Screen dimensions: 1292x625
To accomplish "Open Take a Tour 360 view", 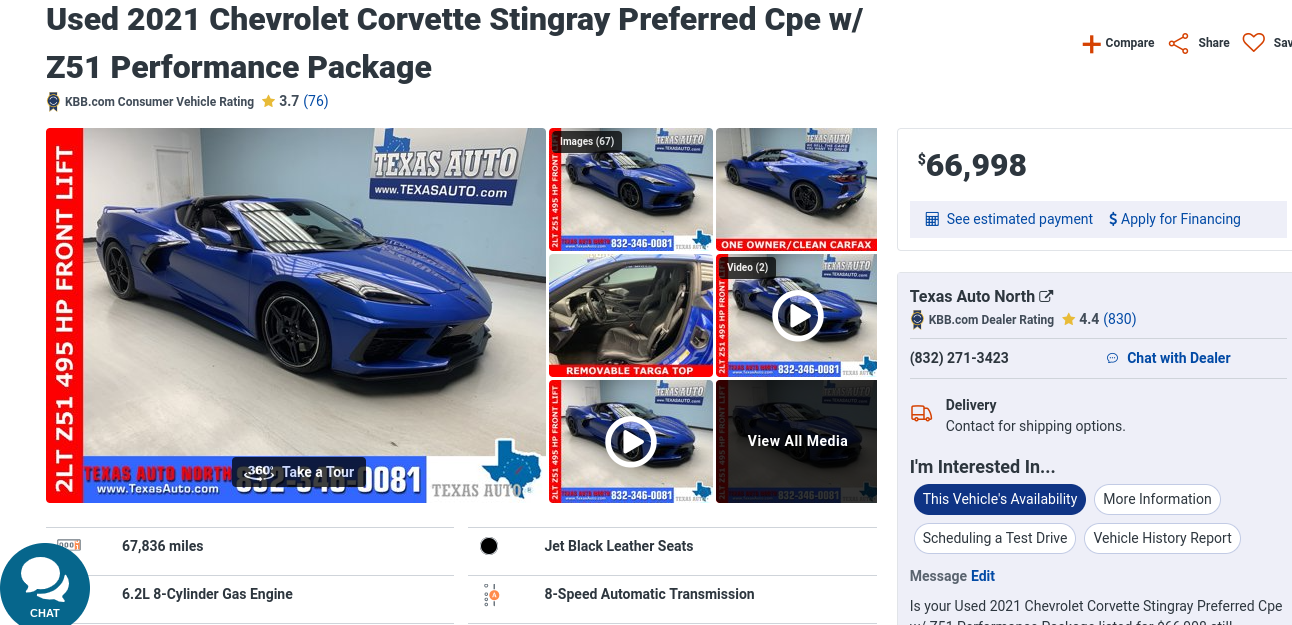I will 299,472.
